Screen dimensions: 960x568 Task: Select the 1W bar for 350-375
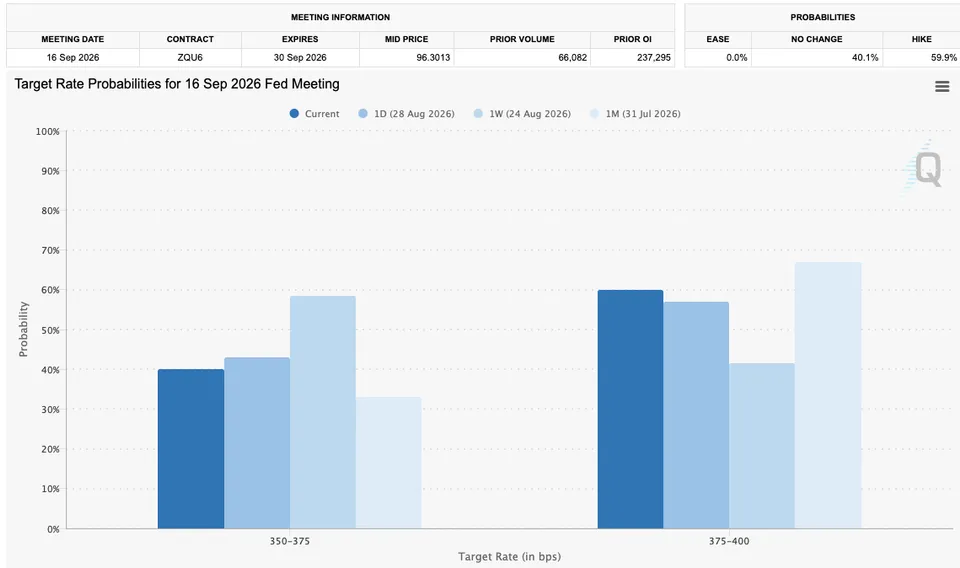[x=323, y=412]
